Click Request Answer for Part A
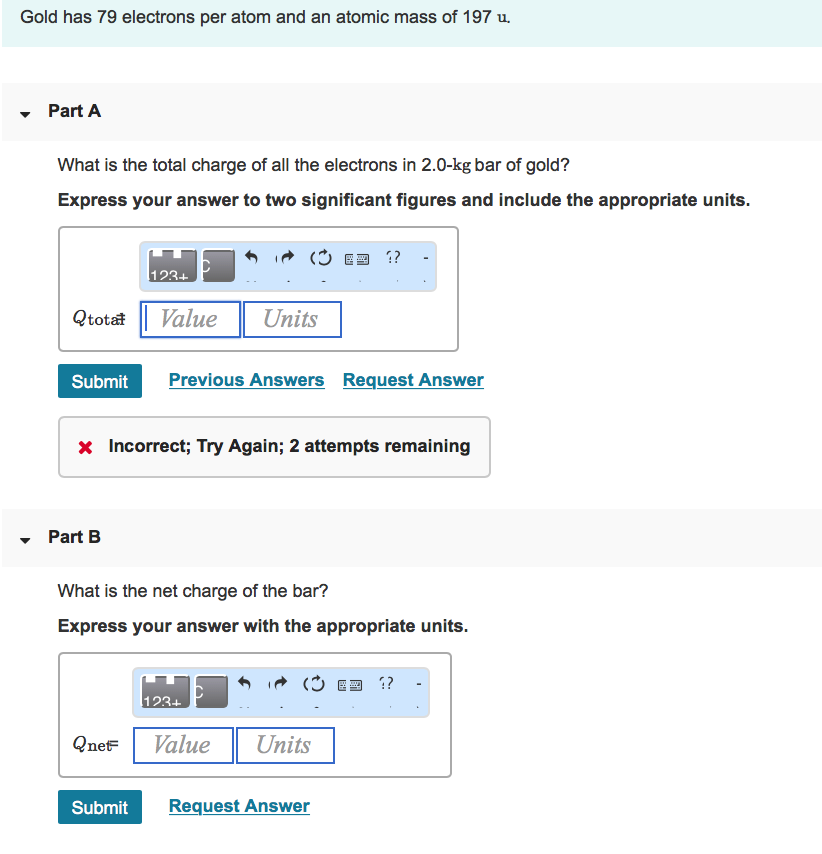The width and height of the screenshot is (822, 854). (x=412, y=380)
